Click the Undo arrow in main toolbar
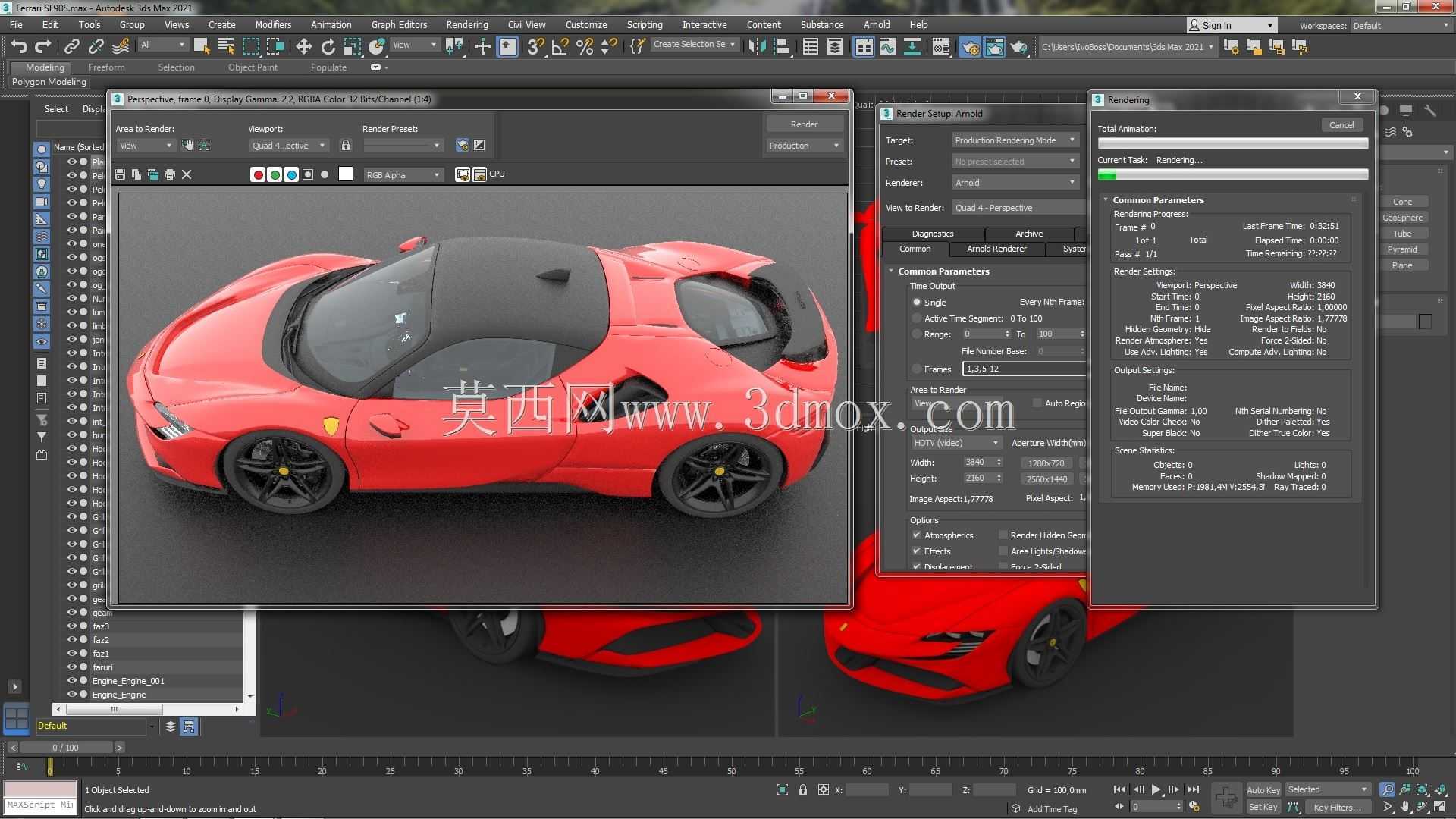1456x819 pixels. coord(19,47)
